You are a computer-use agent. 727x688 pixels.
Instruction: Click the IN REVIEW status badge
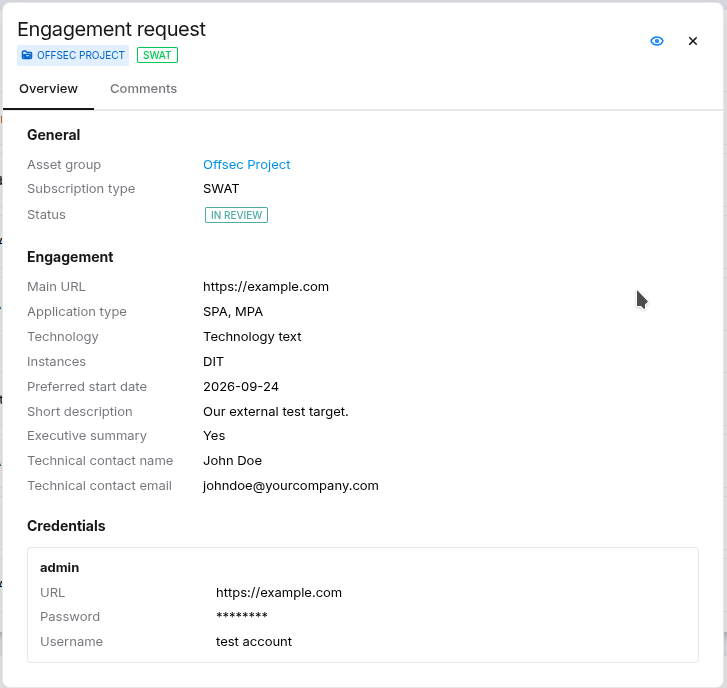[236, 215]
